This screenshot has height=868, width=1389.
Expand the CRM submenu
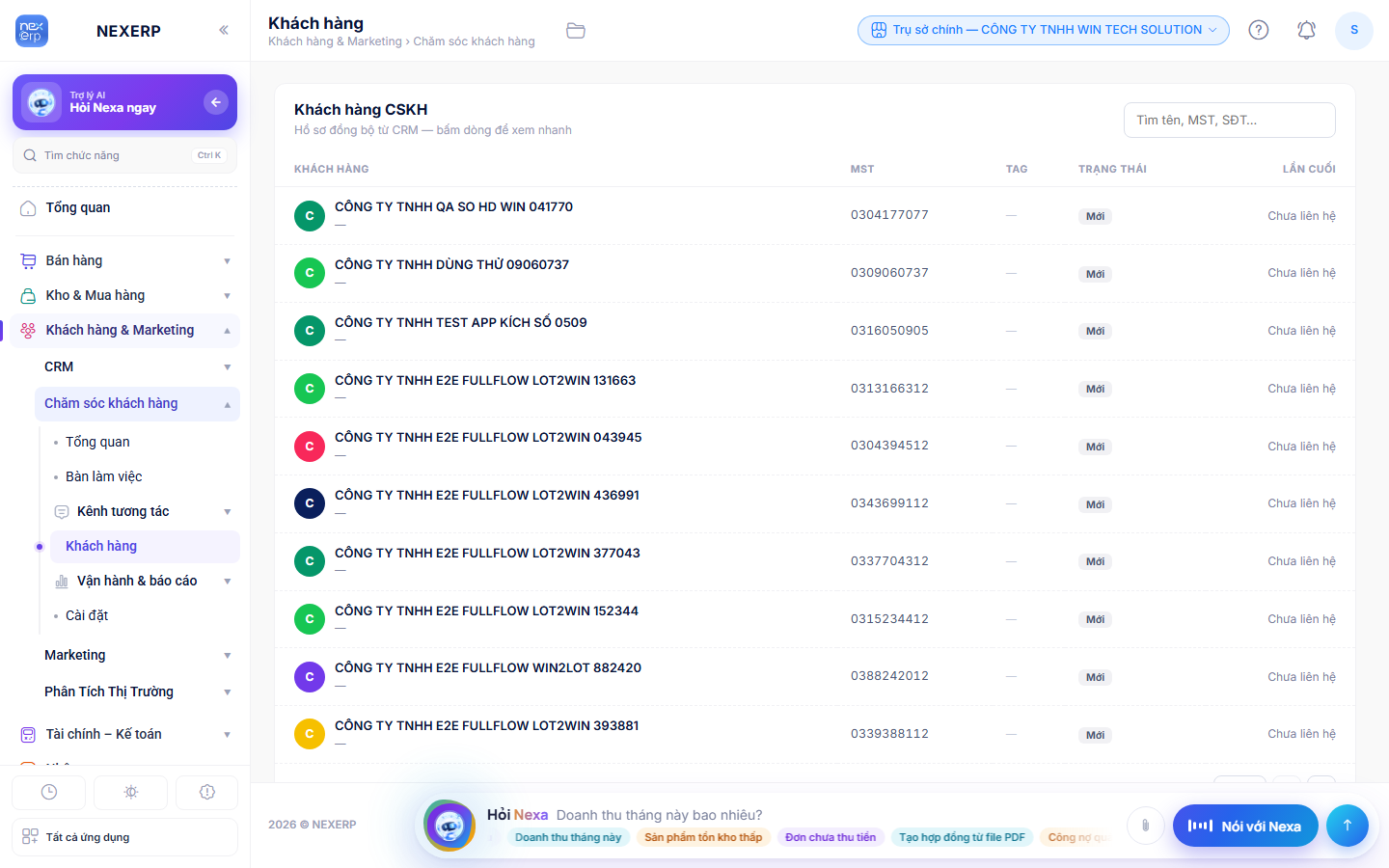[x=137, y=366]
